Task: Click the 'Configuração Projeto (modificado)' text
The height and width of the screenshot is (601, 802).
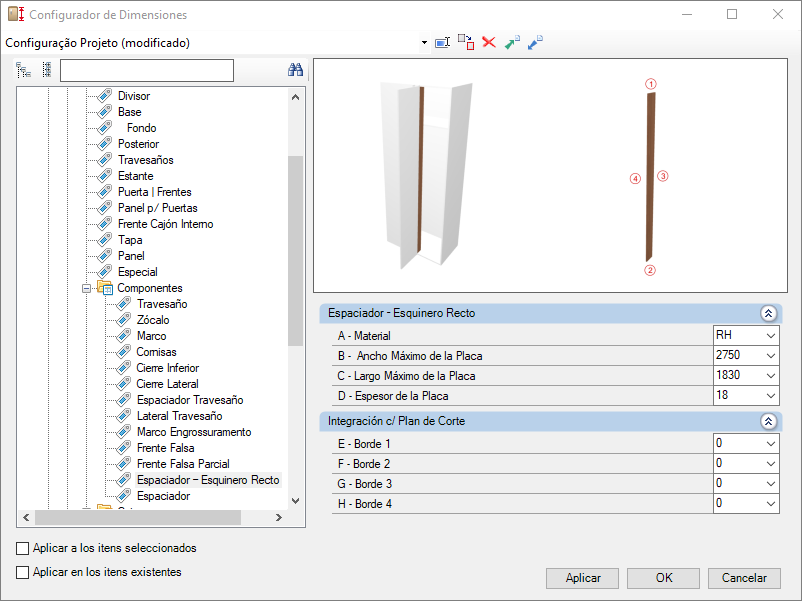Action: point(98,43)
